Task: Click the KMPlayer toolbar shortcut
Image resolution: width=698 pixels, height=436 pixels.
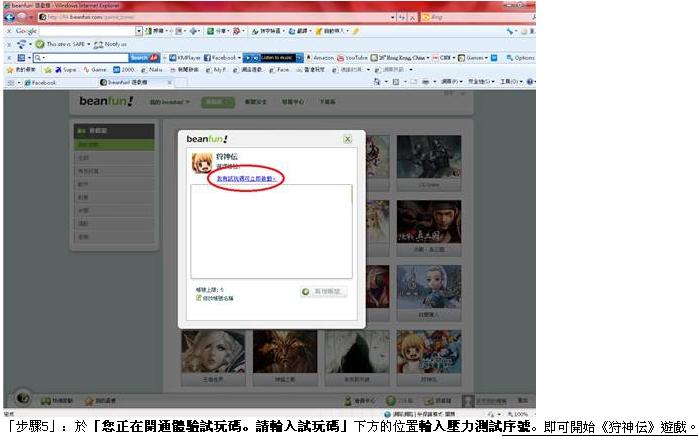Action: [185, 57]
